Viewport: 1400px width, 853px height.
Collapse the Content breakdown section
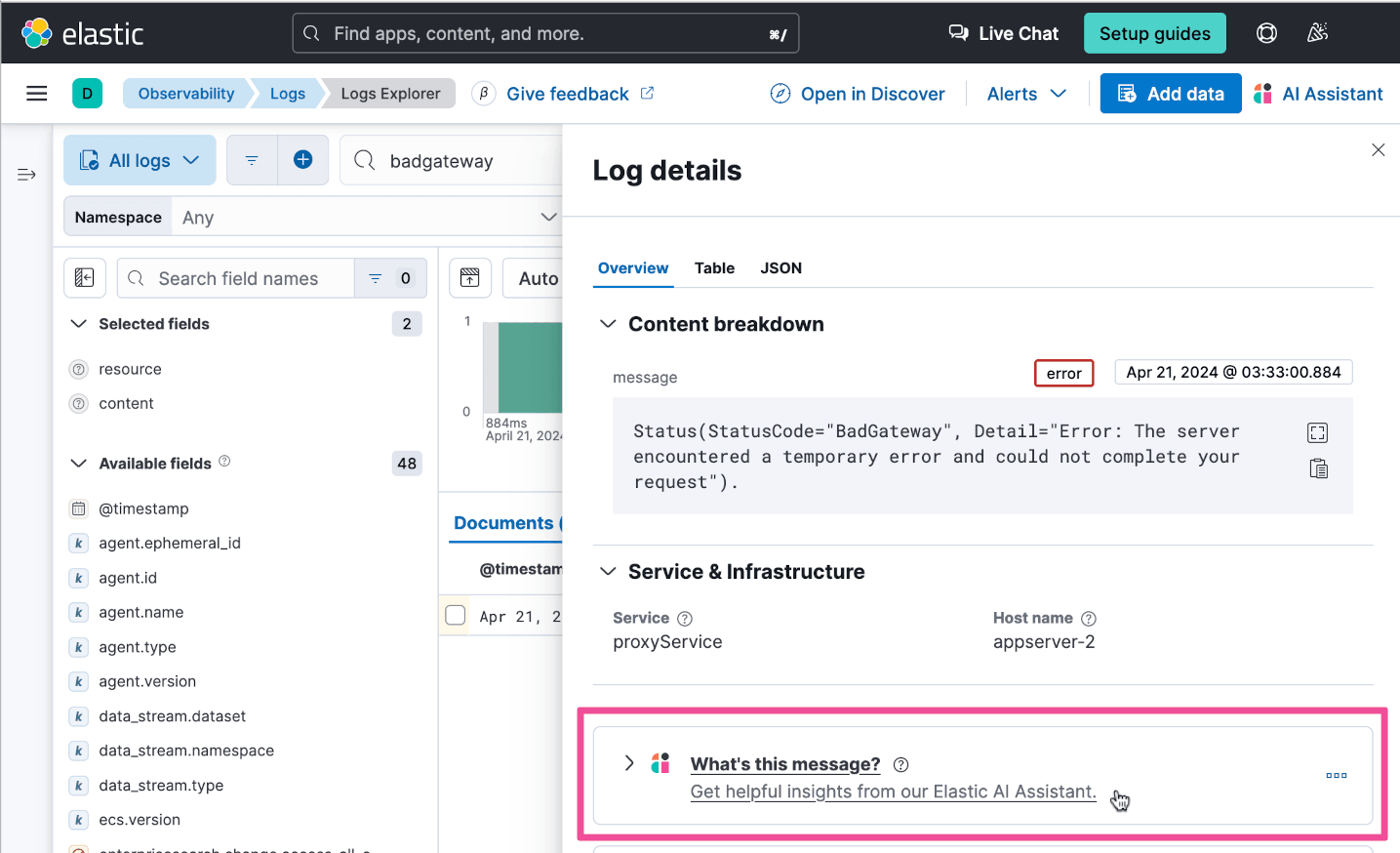tap(608, 324)
